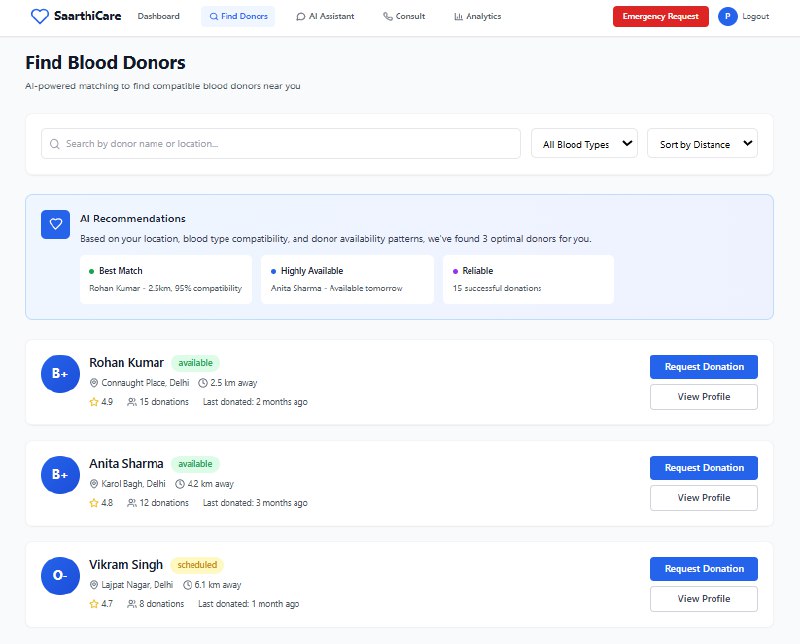Click the red Emergency Request button
The image size is (800, 644).
tap(661, 16)
